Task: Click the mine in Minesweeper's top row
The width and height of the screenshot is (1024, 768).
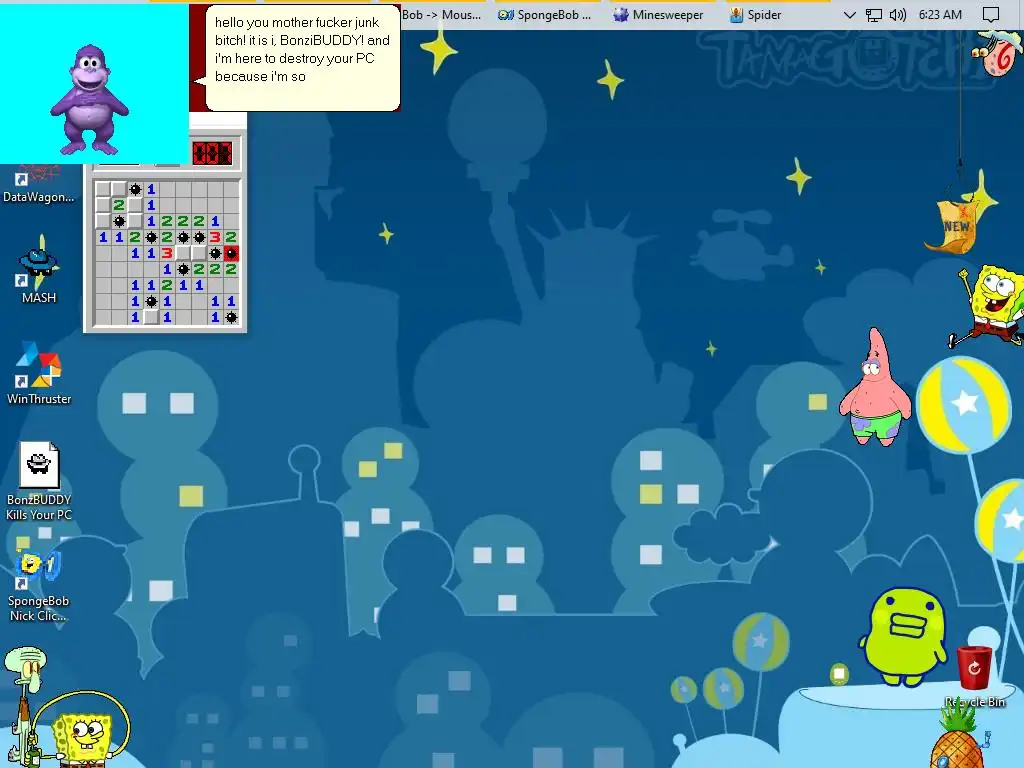Action: [x=135, y=189]
